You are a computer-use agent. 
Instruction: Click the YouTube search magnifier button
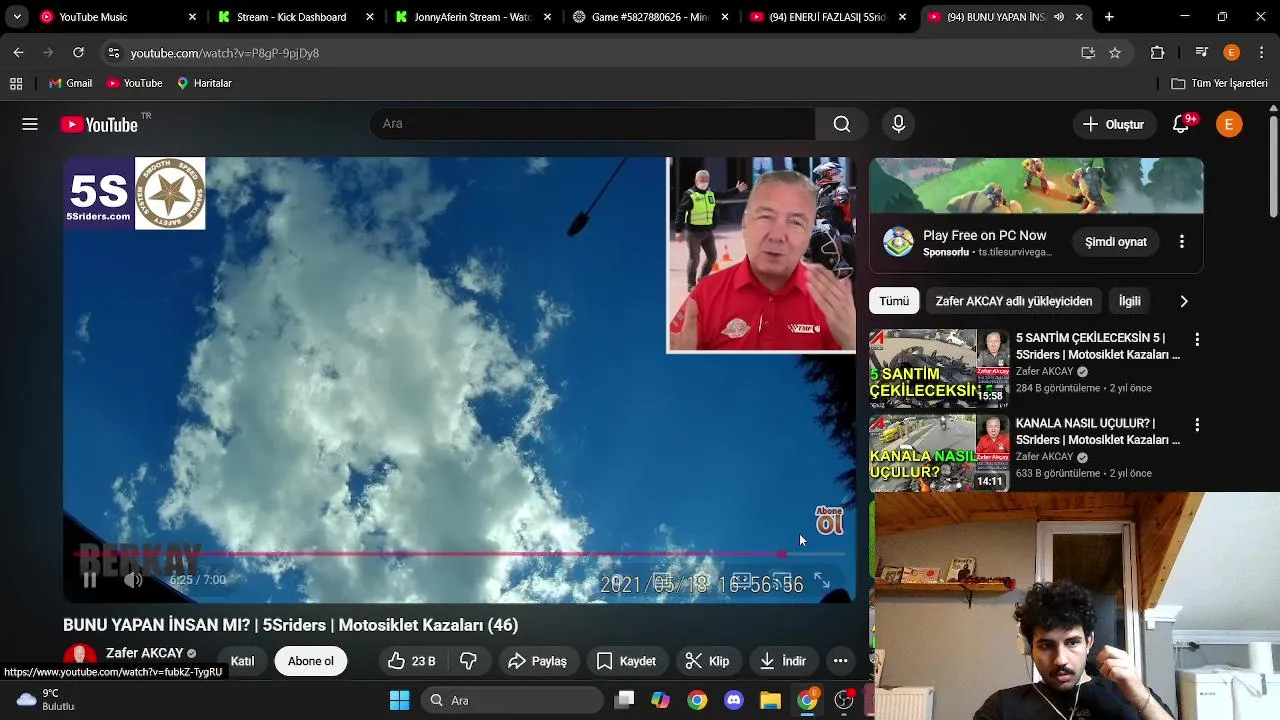click(x=842, y=124)
